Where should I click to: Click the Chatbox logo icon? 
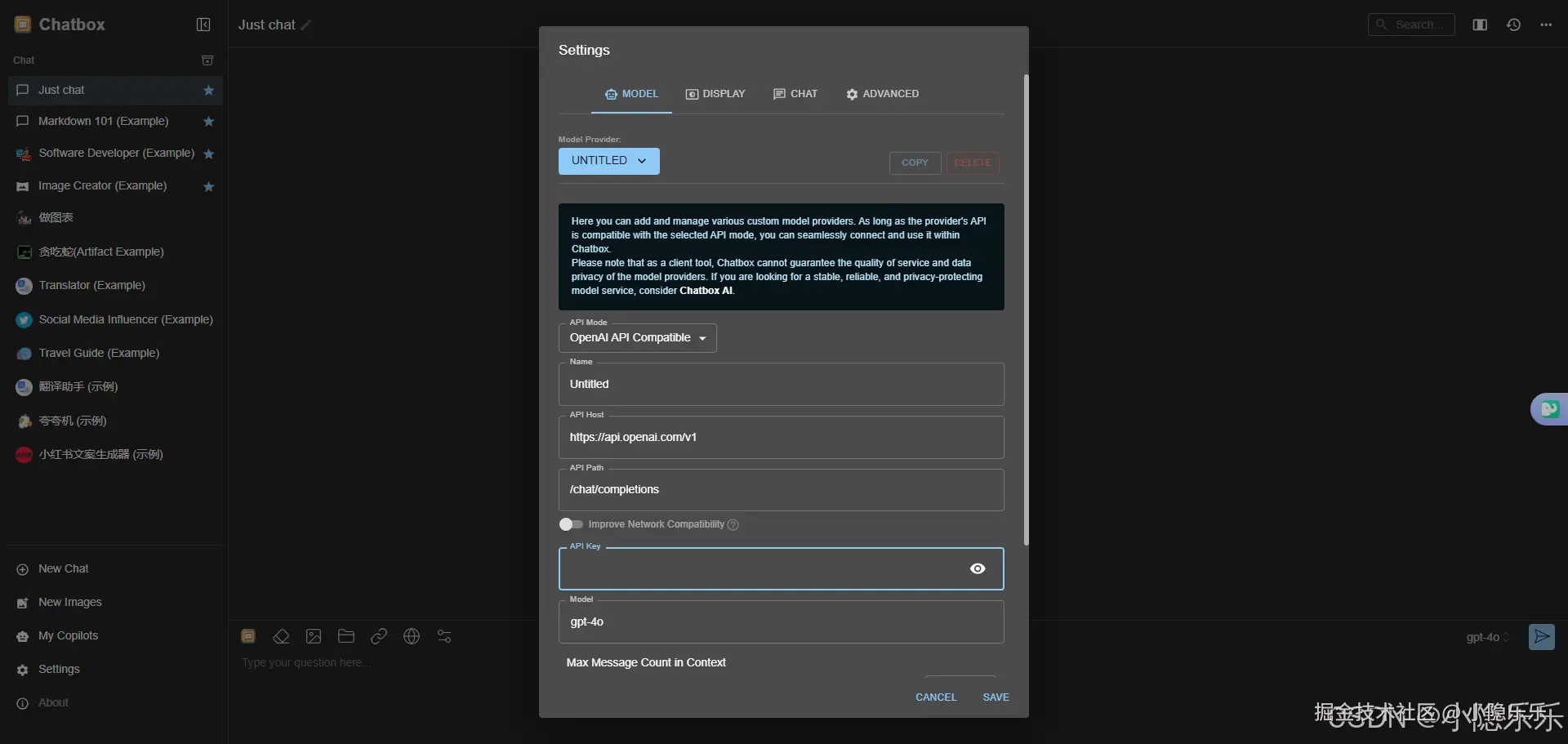[23, 25]
